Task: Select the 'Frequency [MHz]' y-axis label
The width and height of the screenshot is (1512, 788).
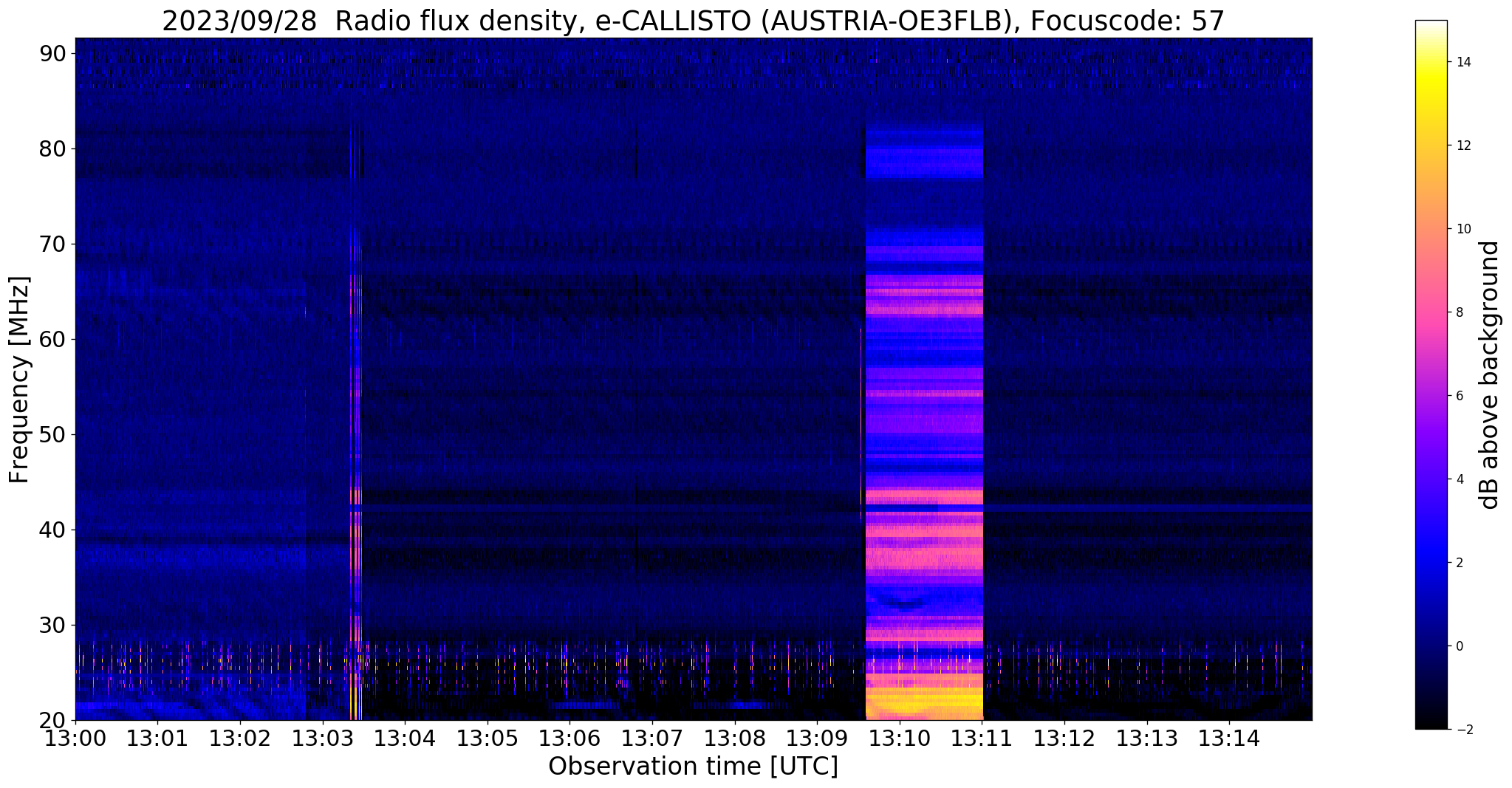Action: (x=19, y=380)
